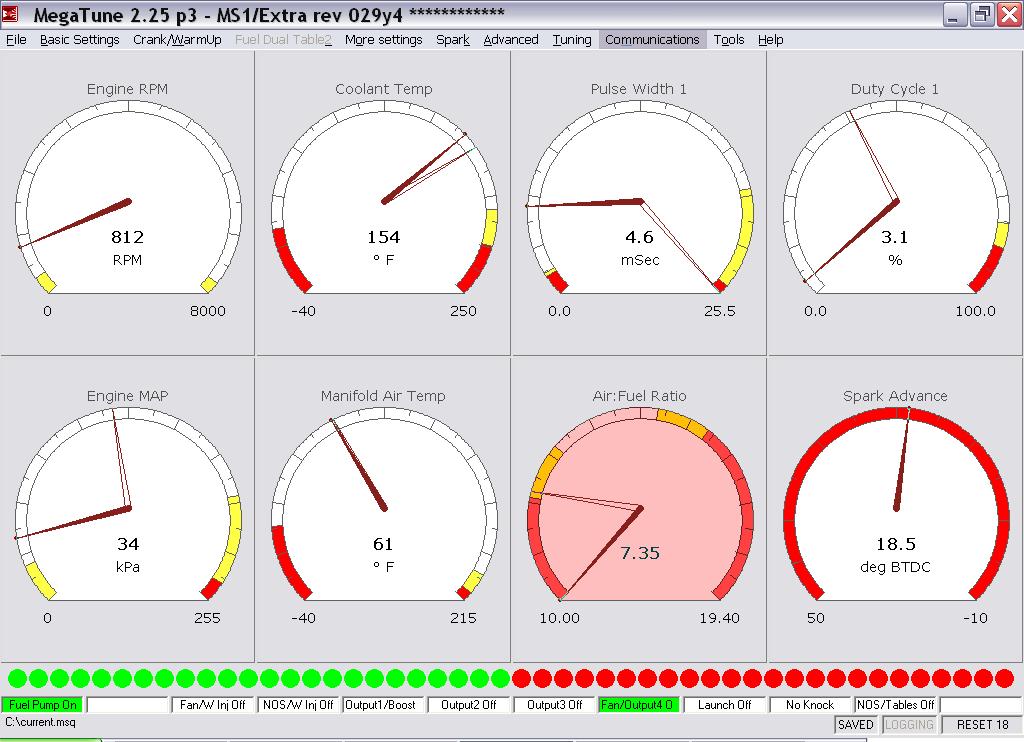Open the Spark menu
This screenshot has width=1024, height=742.
[x=453, y=40]
